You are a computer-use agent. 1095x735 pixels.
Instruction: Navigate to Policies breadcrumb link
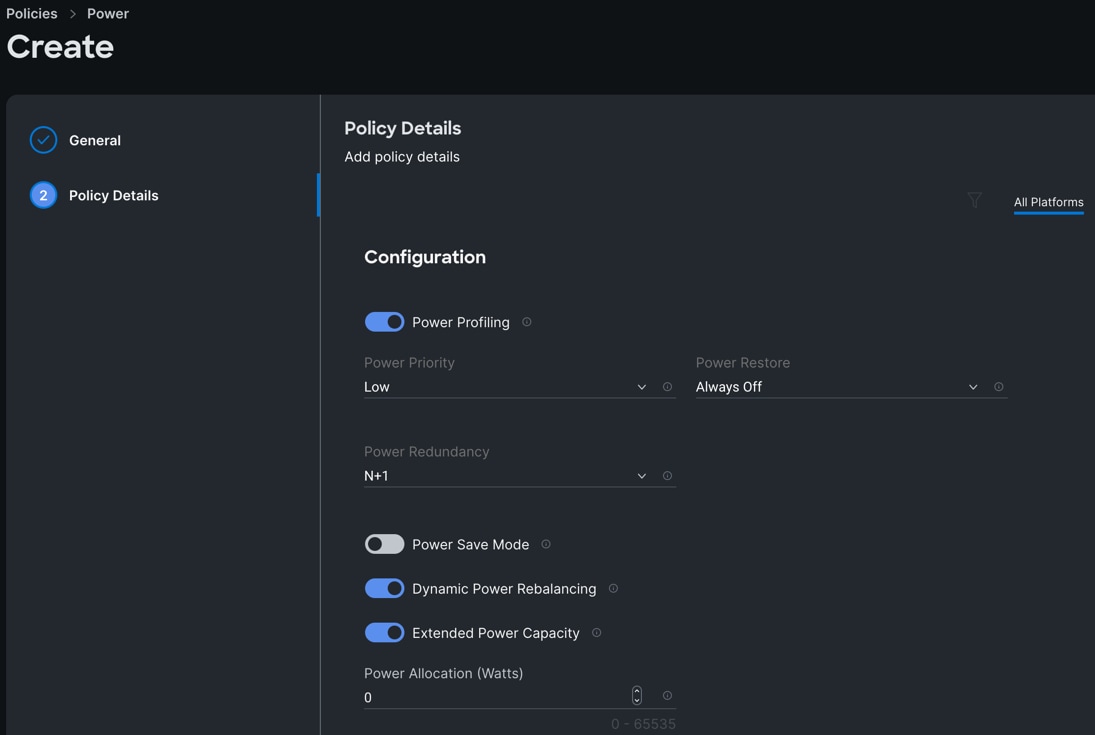(x=32, y=14)
